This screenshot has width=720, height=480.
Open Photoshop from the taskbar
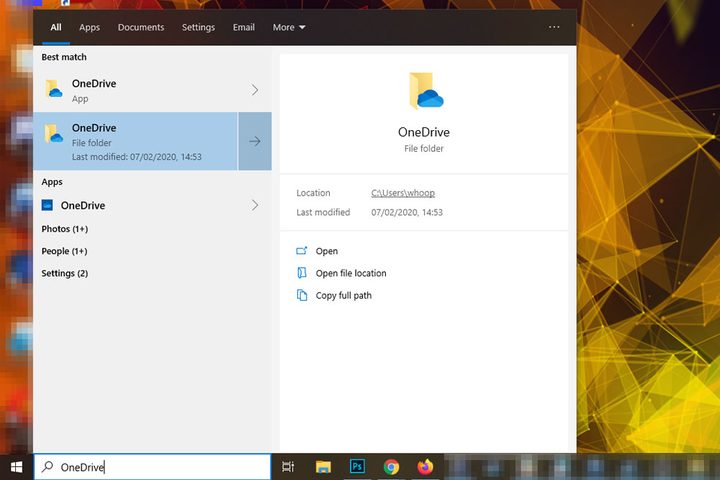[357, 467]
